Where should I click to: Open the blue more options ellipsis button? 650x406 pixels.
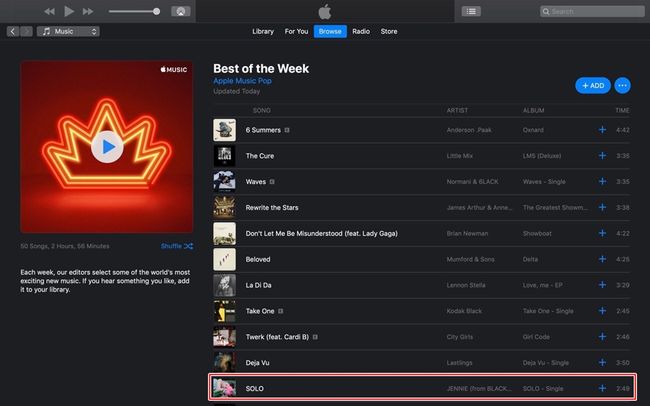(x=622, y=85)
